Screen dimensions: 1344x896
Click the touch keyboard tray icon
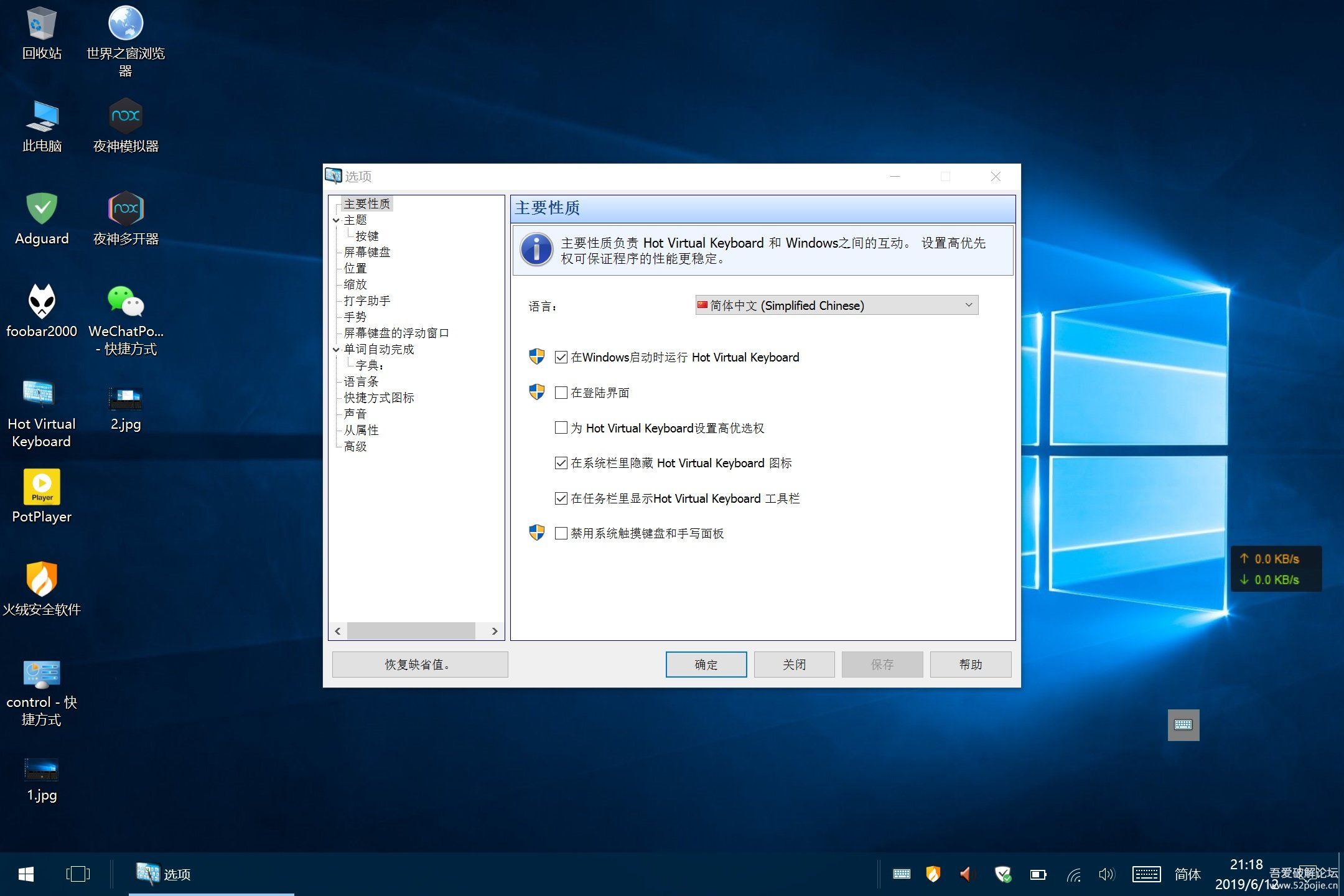pyautogui.click(x=1146, y=874)
